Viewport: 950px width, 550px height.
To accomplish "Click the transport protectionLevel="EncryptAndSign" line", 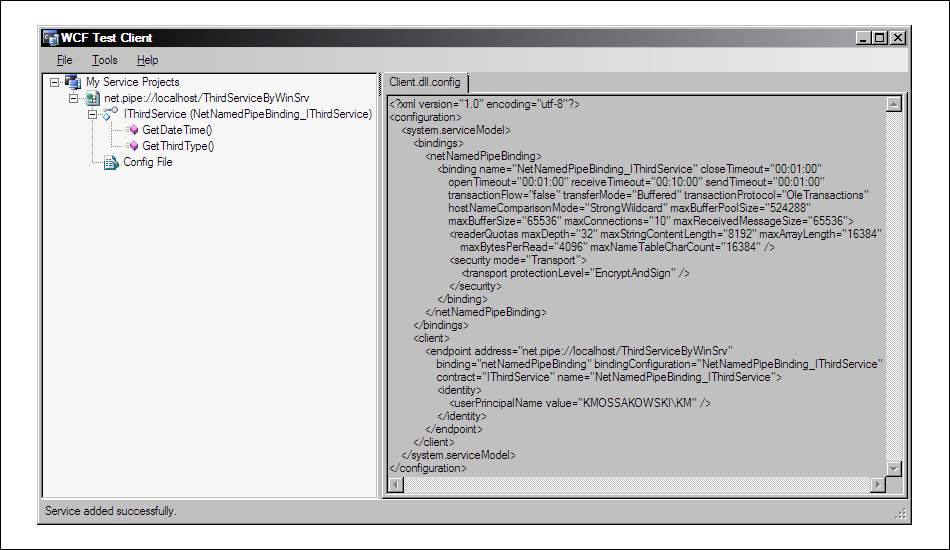I will pos(576,273).
